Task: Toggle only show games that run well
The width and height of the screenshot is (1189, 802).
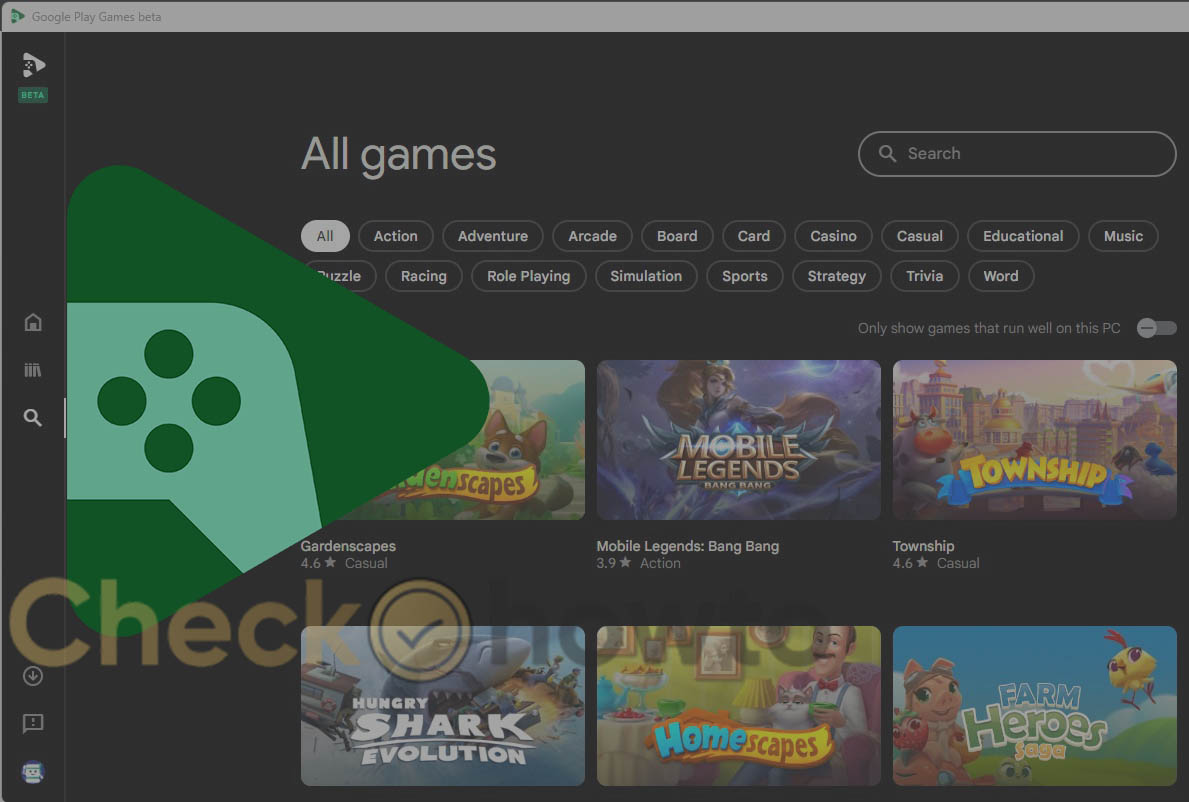Action: pyautogui.click(x=1156, y=328)
